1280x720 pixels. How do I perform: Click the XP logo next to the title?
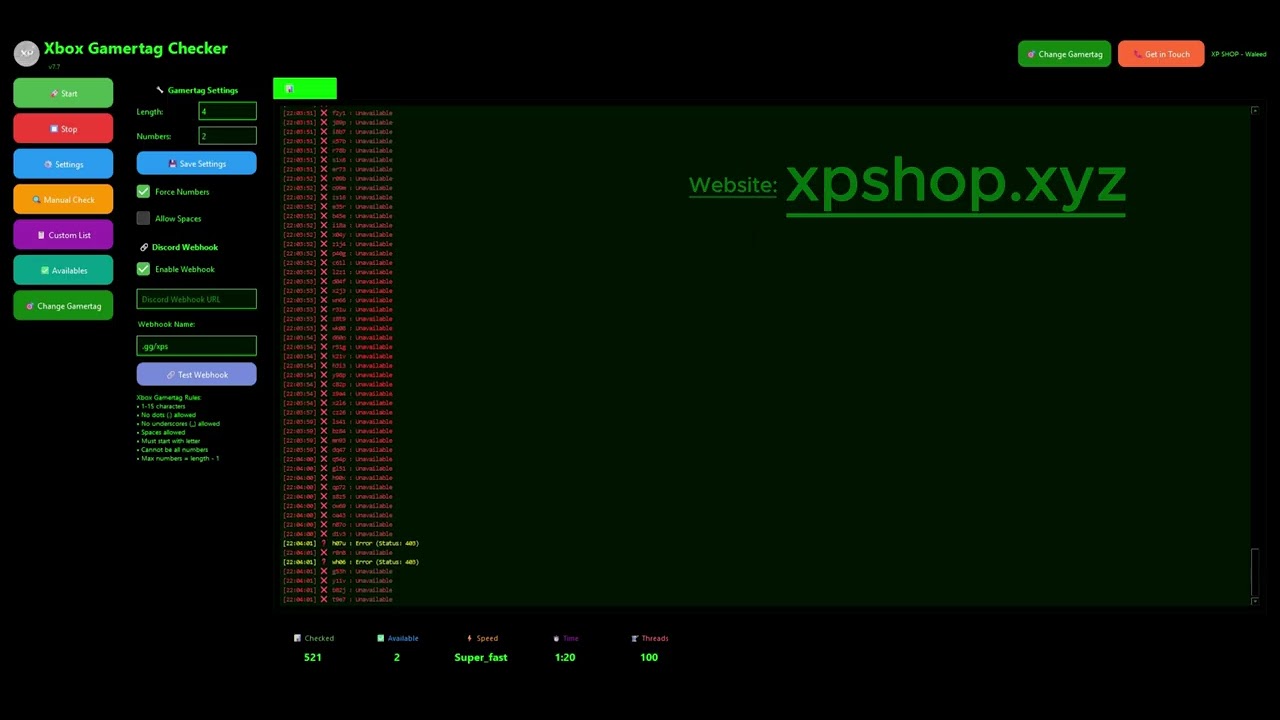tap(26, 52)
